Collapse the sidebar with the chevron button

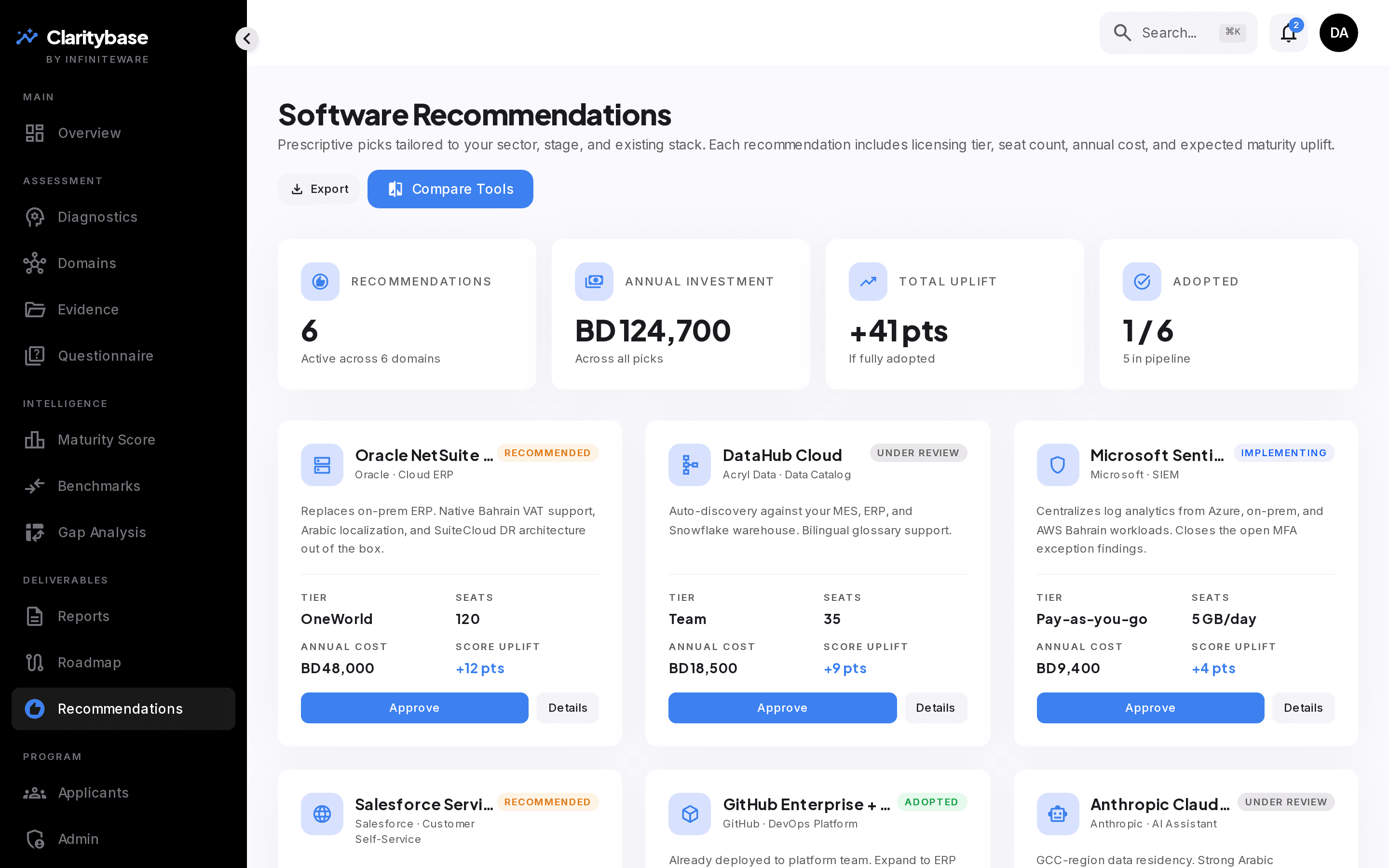point(247,39)
